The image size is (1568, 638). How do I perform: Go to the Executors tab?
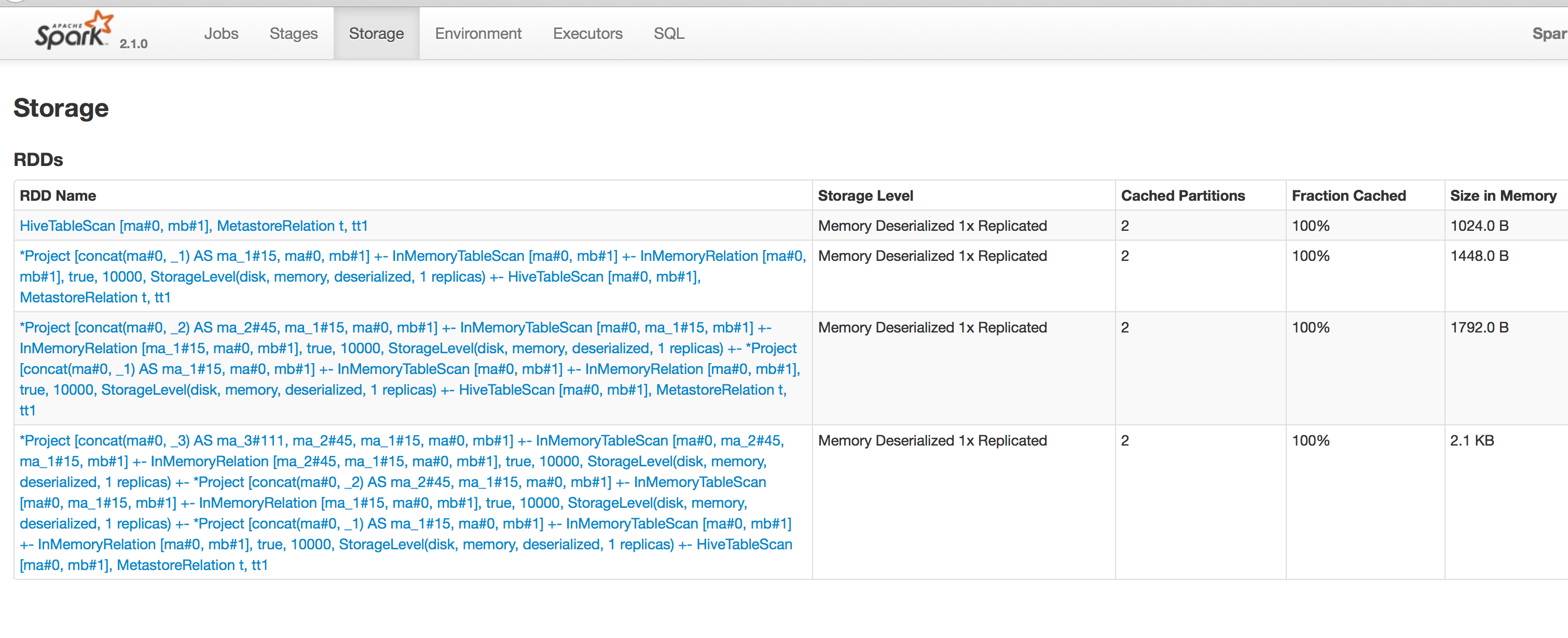[x=587, y=34]
